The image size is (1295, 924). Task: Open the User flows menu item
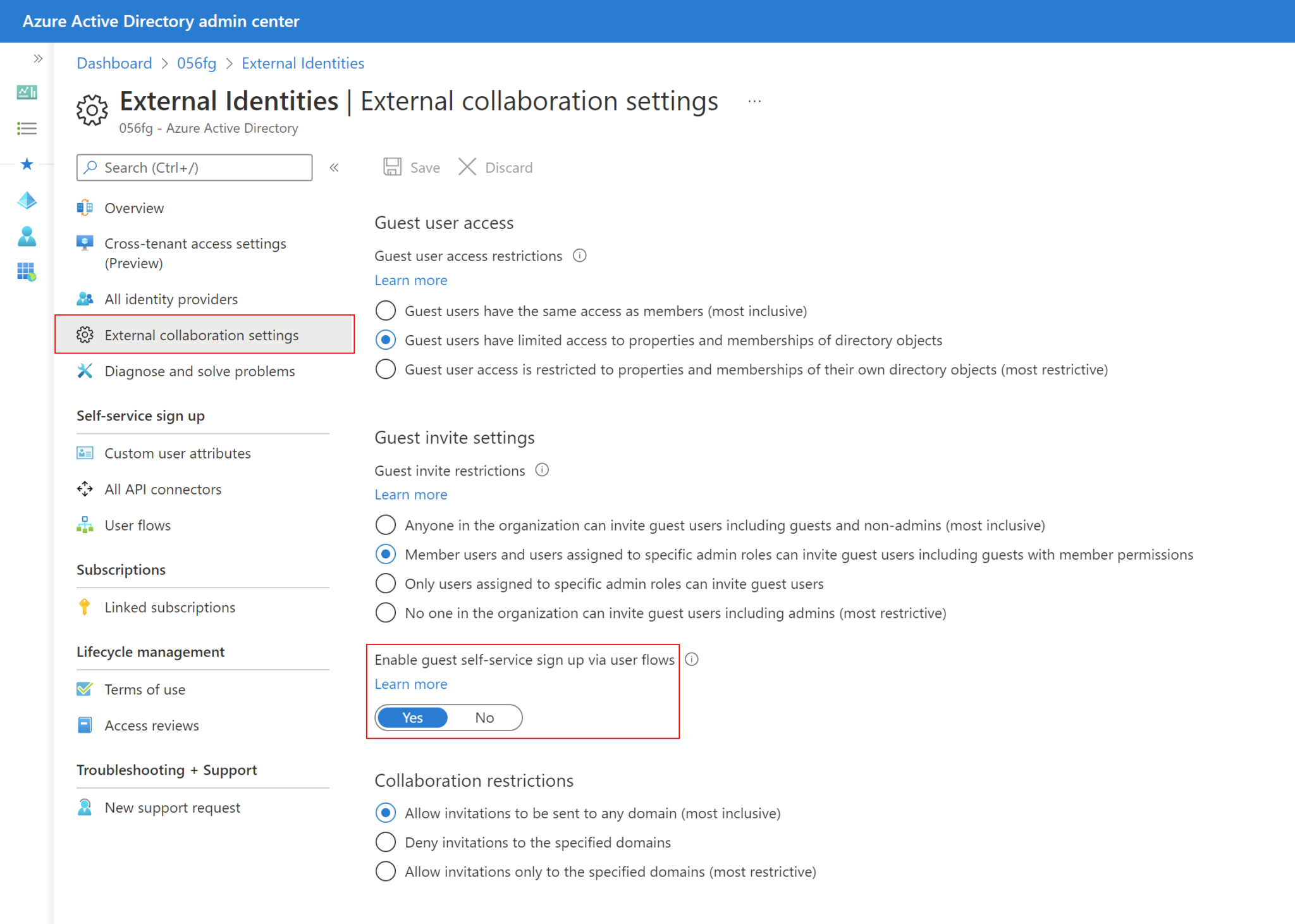click(x=138, y=525)
